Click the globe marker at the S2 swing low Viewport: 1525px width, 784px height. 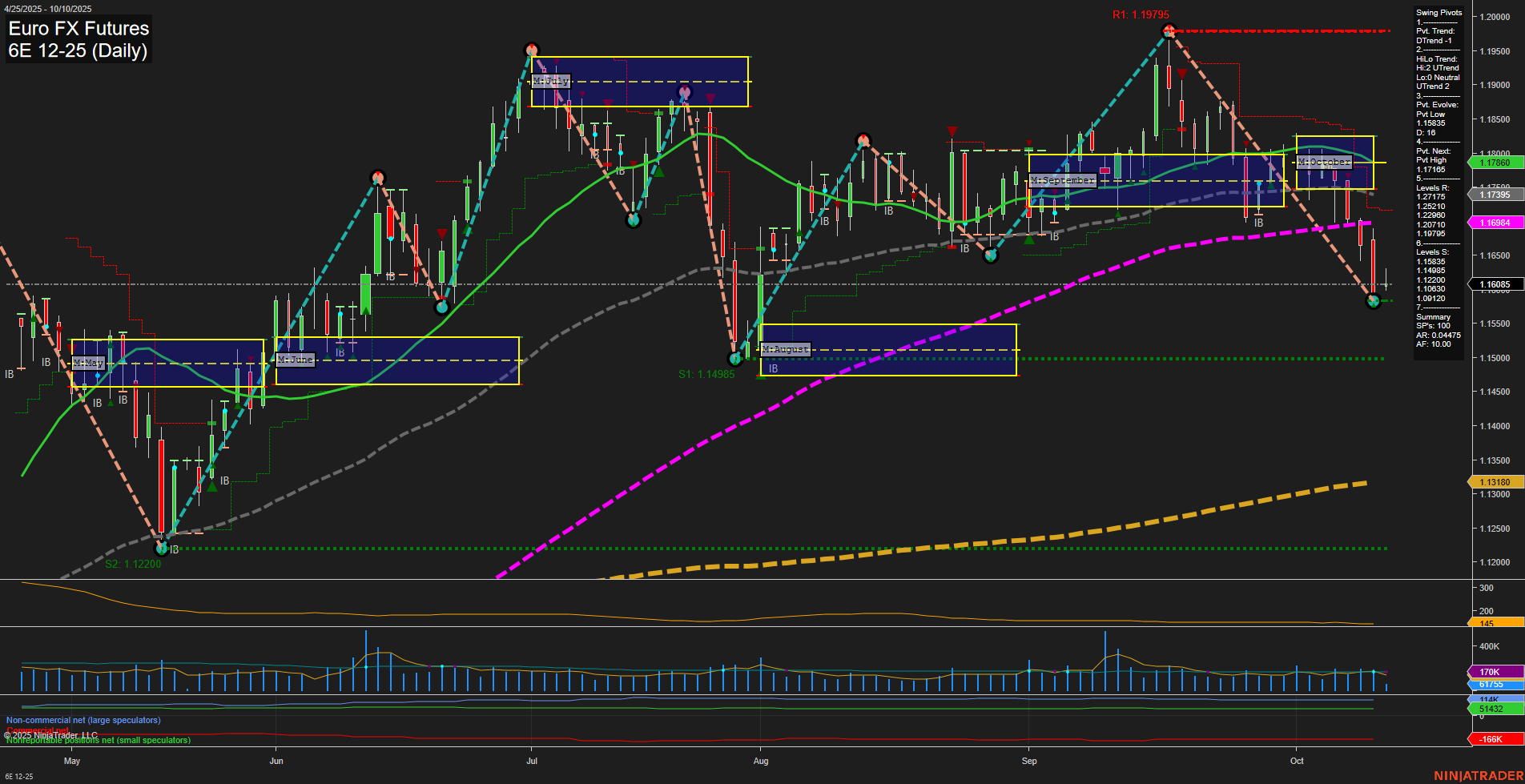pyautogui.click(x=163, y=550)
